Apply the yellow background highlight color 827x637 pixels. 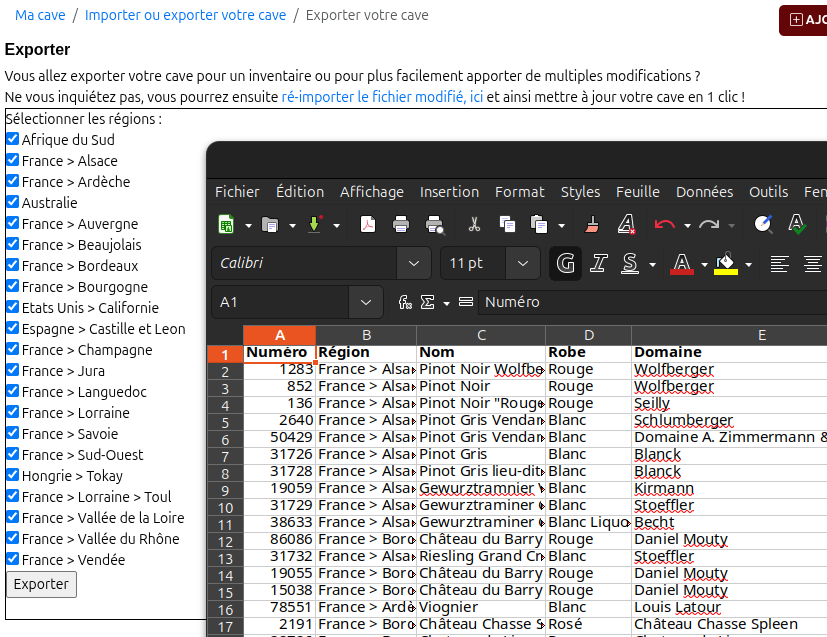(x=726, y=263)
